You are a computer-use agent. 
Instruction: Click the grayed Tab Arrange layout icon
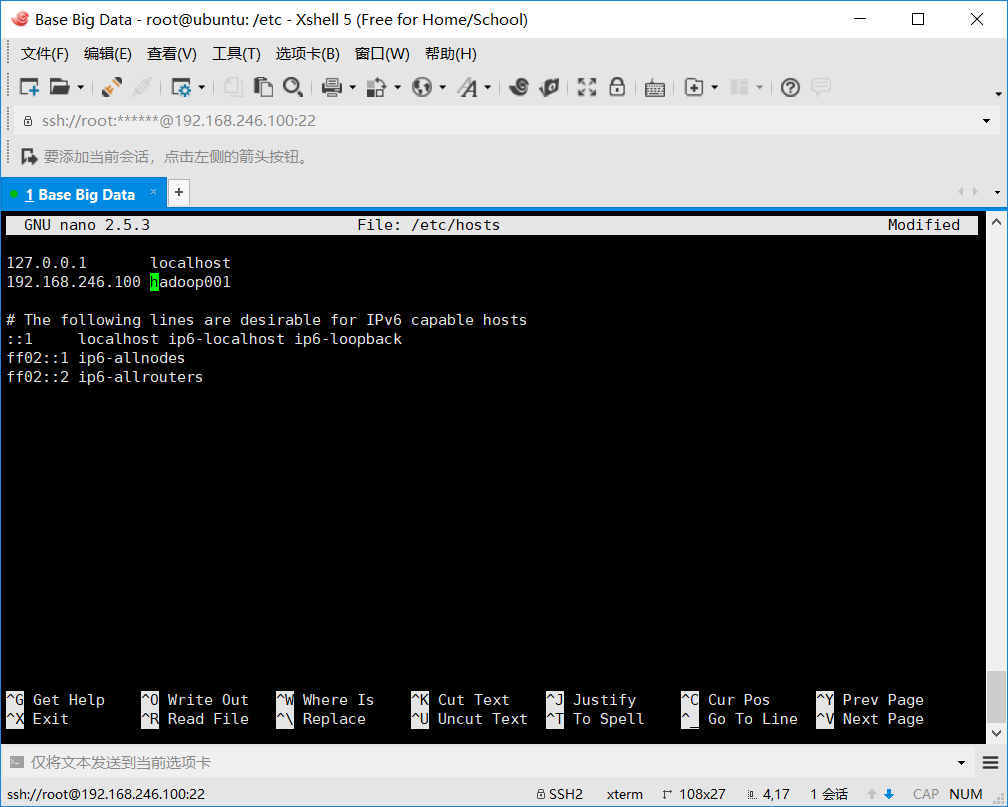click(x=739, y=87)
